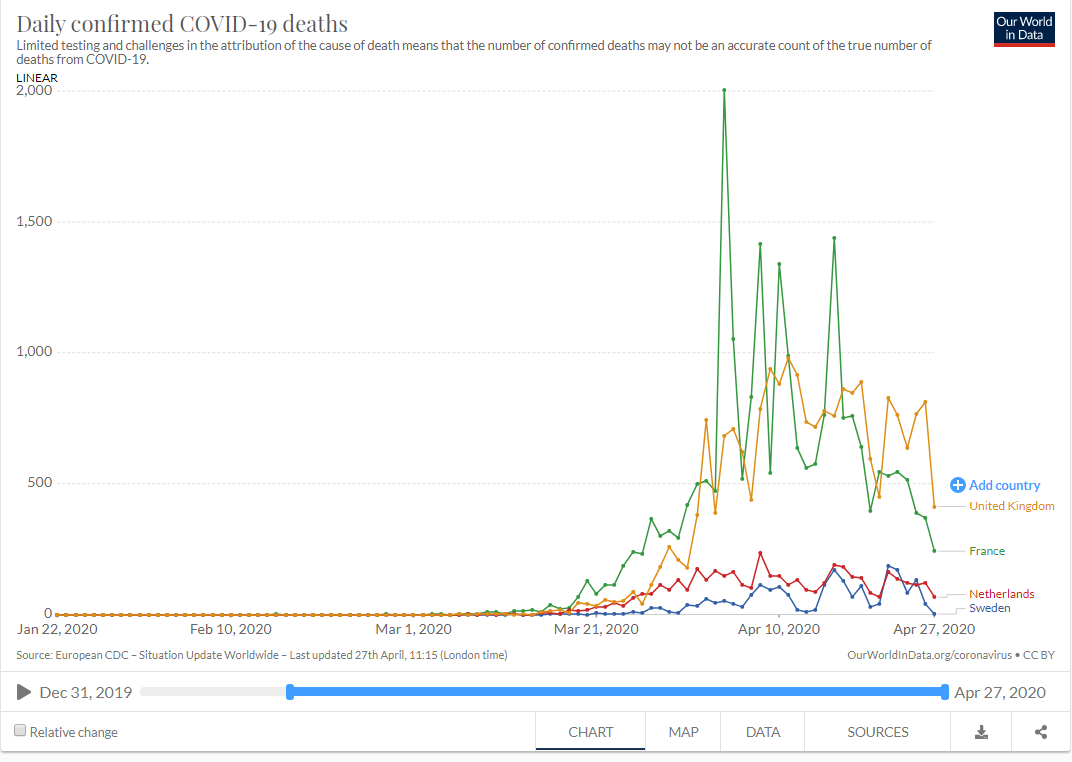Open the SOURCES tab
Screen dimensions: 1072x762
click(x=878, y=732)
